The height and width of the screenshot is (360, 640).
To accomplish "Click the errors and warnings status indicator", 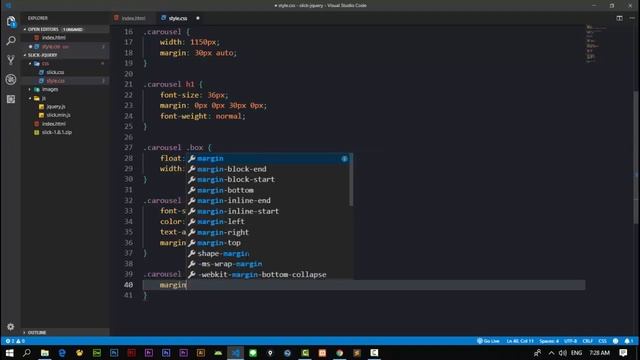I will tap(15, 341).
